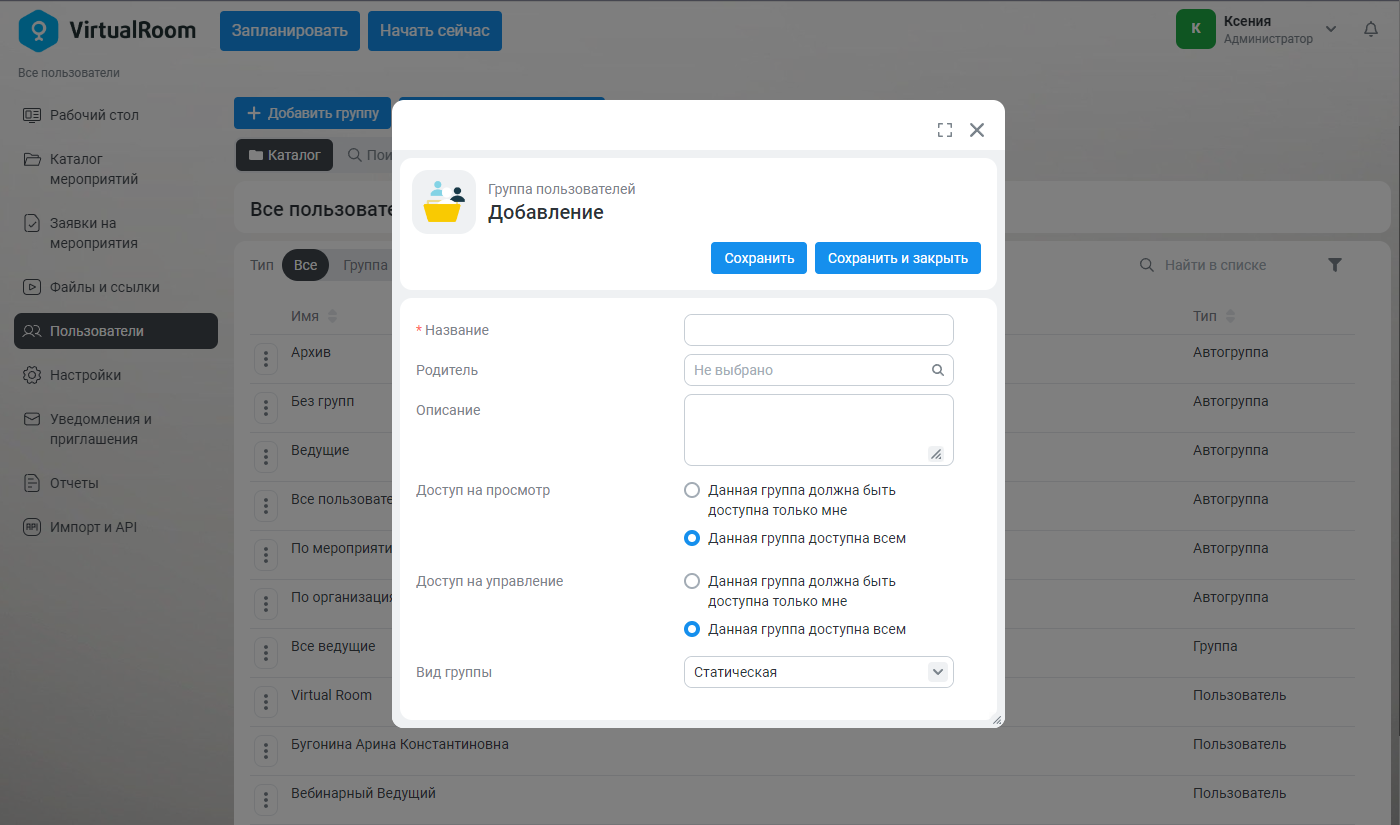Open Отчеты in the sidebar
Viewport: 1400px width, 825px height.
tap(116, 483)
